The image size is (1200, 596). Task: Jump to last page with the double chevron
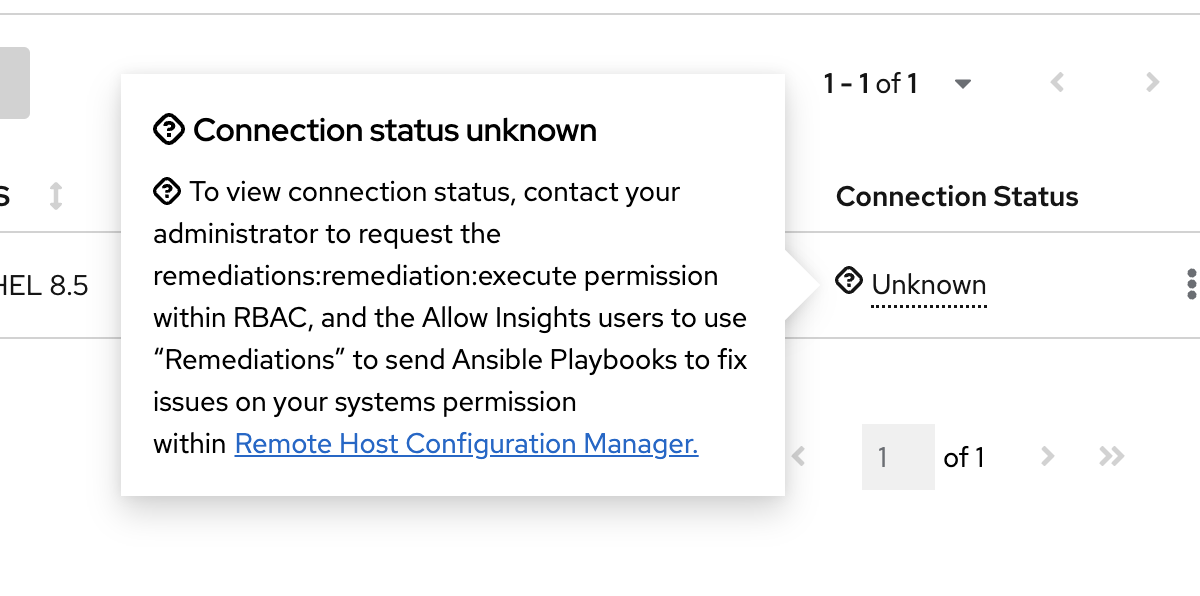[x=1111, y=457]
